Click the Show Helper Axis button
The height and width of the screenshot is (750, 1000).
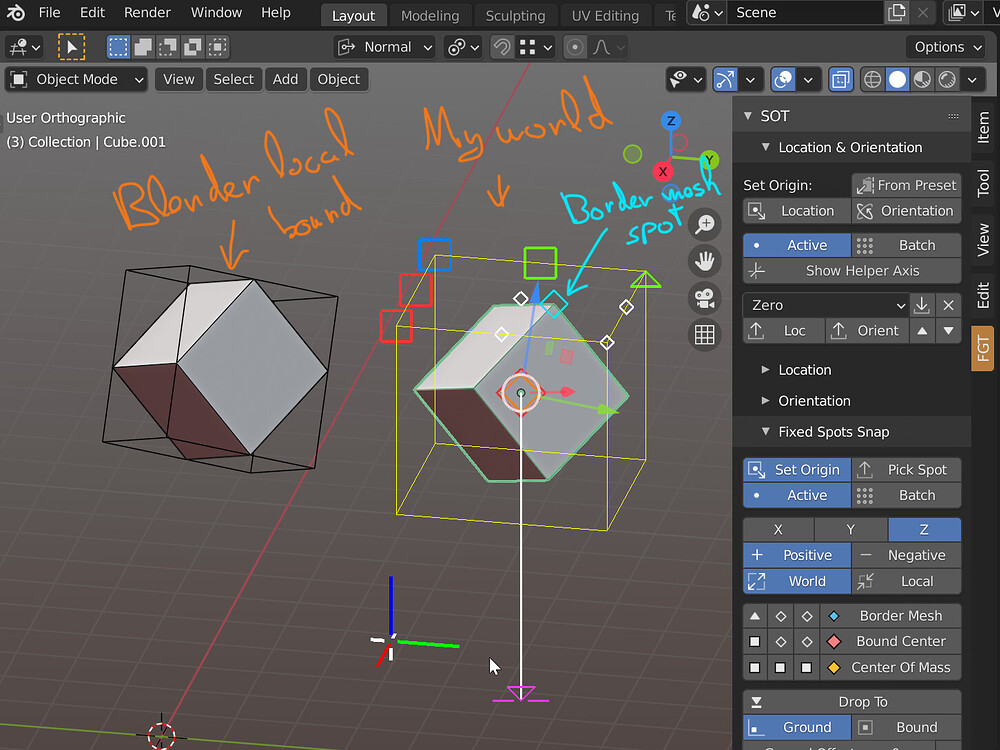point(852,270)
